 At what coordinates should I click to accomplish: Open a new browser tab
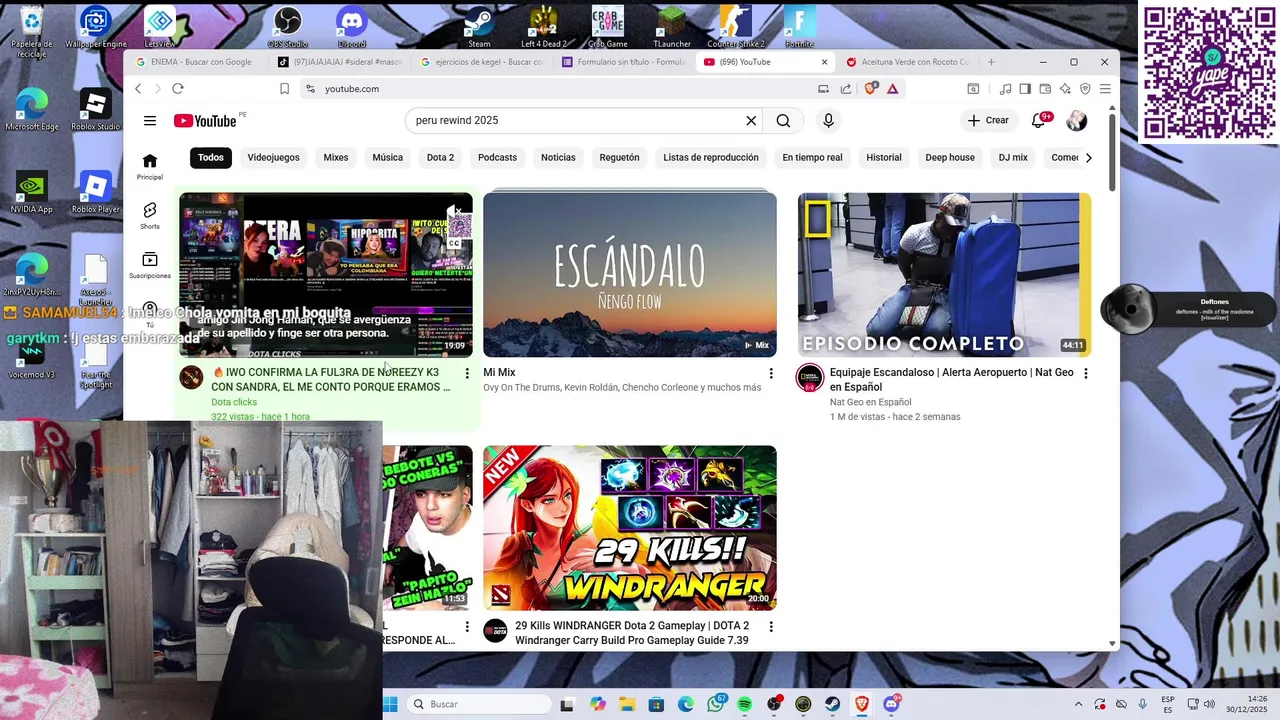click(x=991, y=62)
